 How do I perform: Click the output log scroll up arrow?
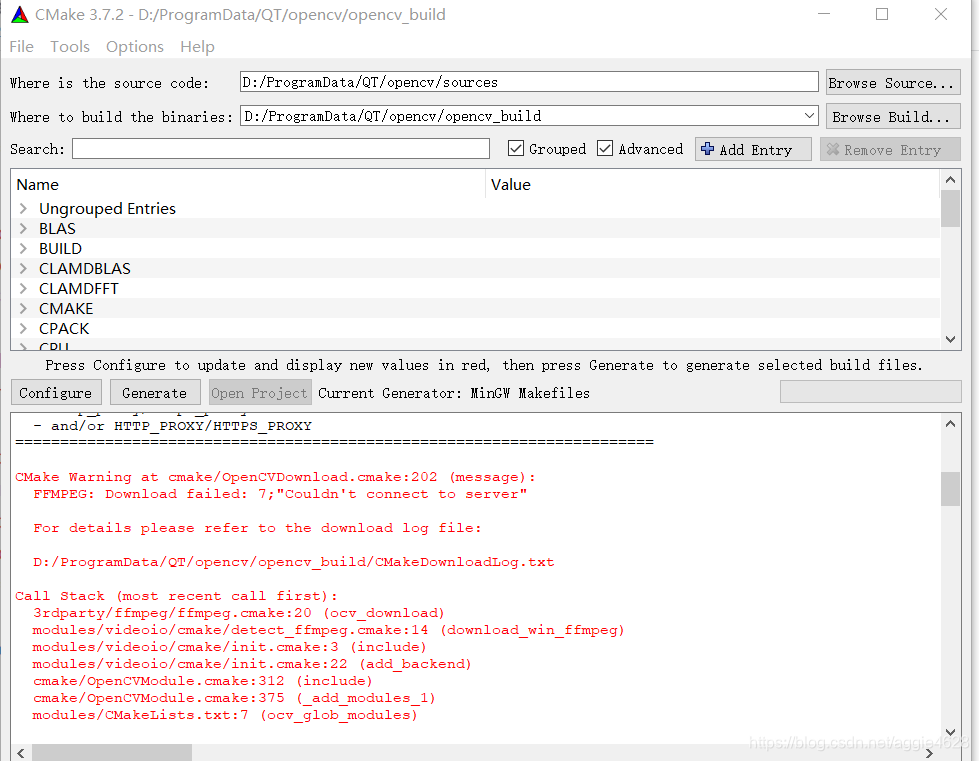tap(950, 424)
